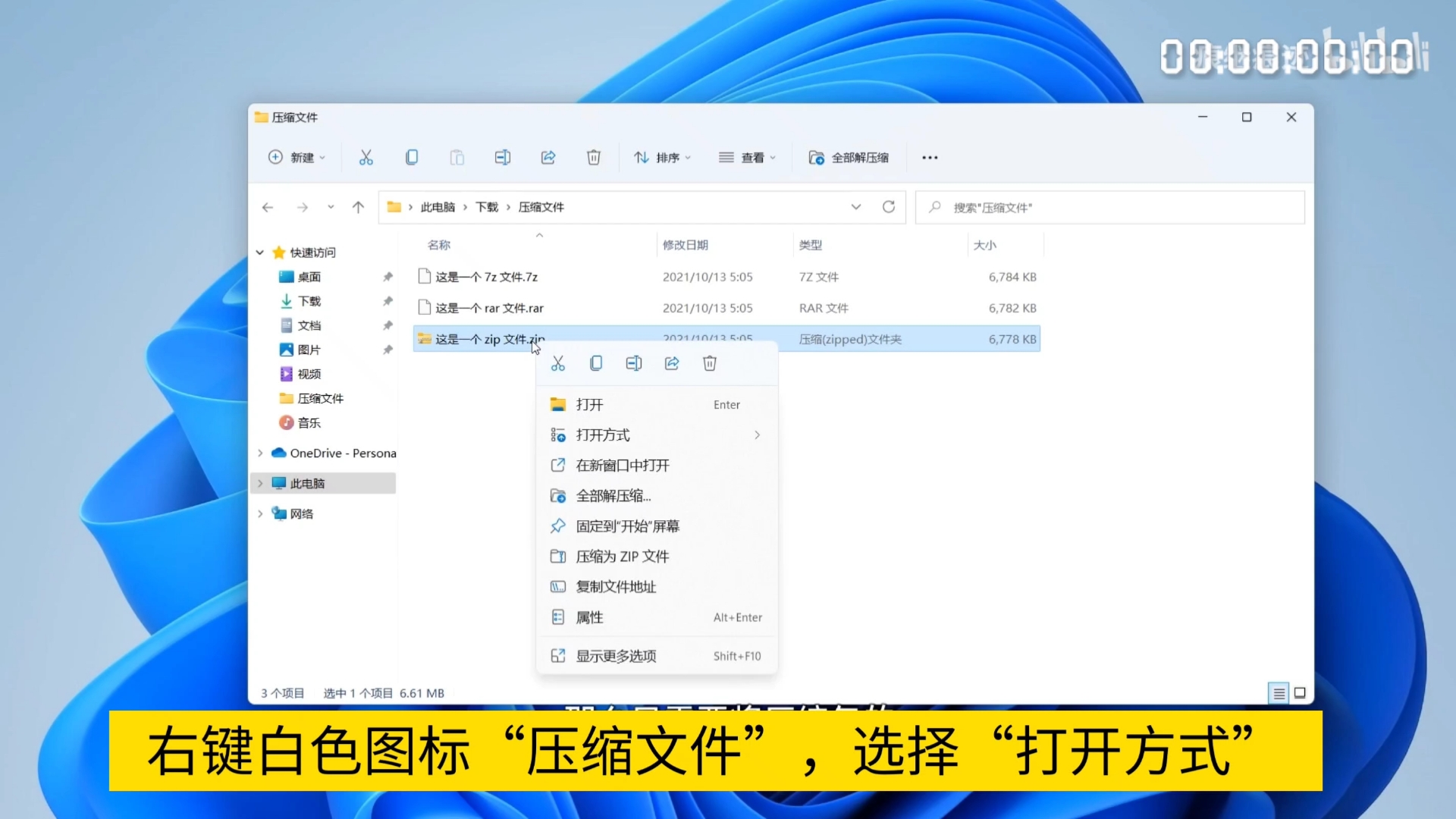Viewport: 1456px width, 819px height.
Task: Choose 全部解压缩... from the context menu
Action: coord(613,496)
